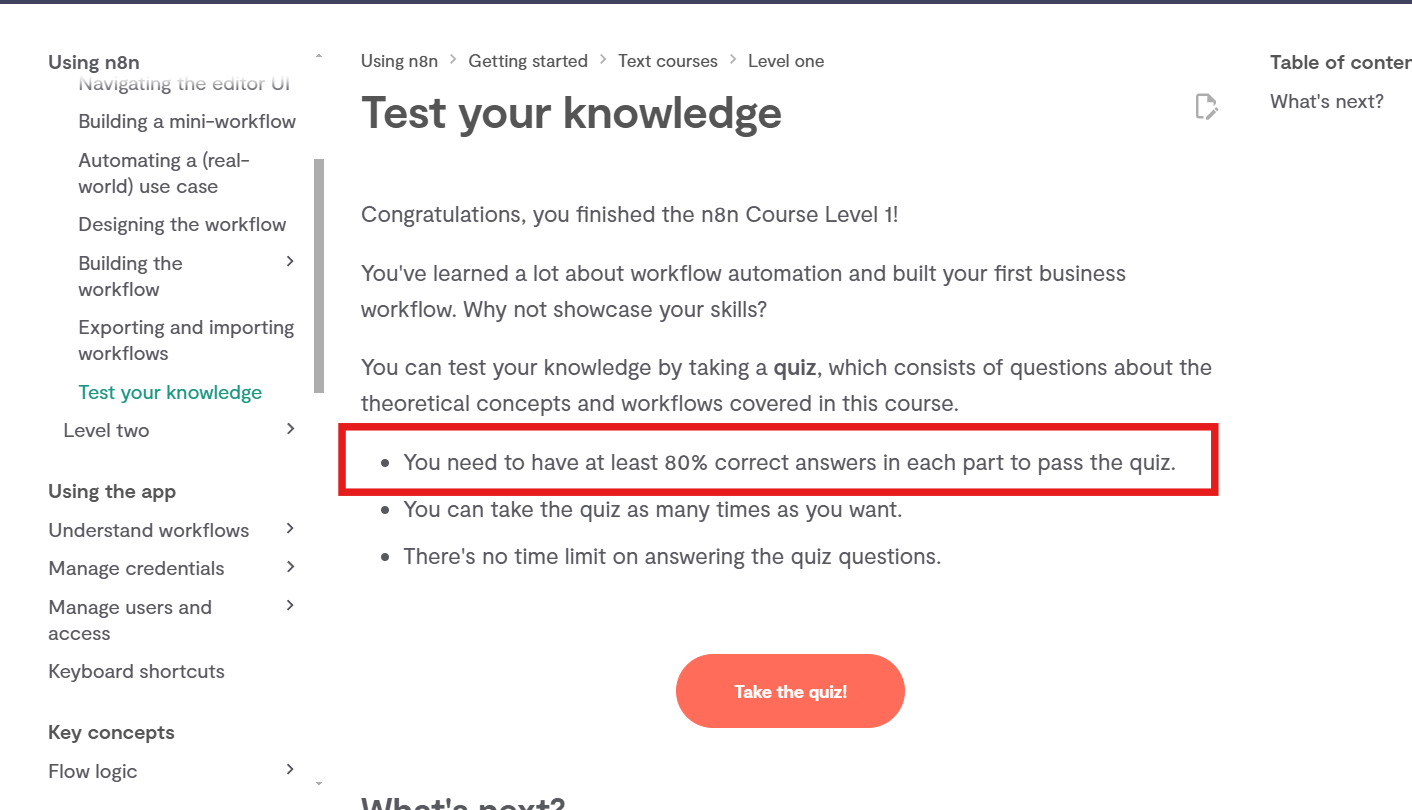Open Keyboard shortcuts page
Screen dimensions: 1412x810
136,671
